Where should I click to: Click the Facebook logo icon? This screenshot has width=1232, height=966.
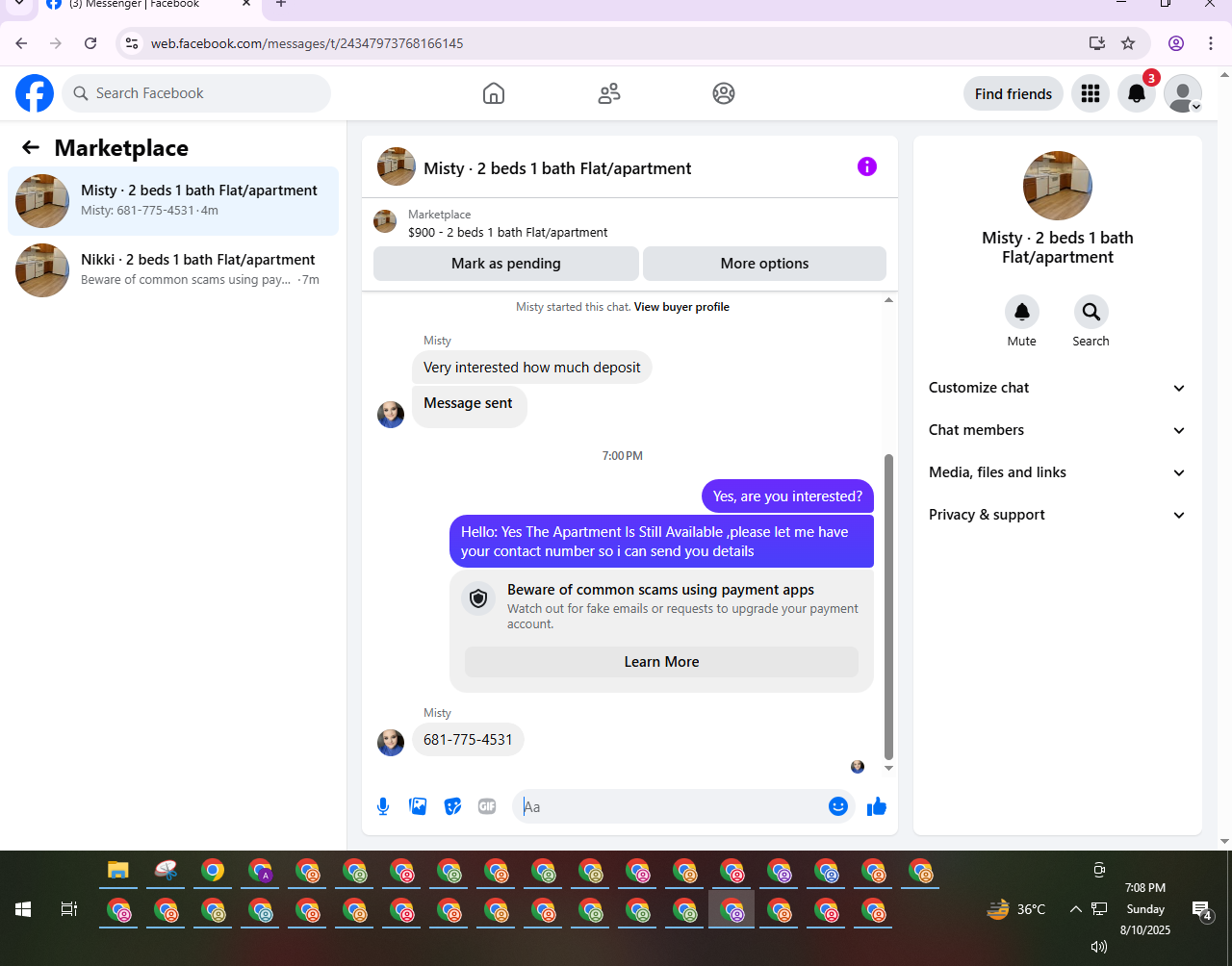pos(35,93)
